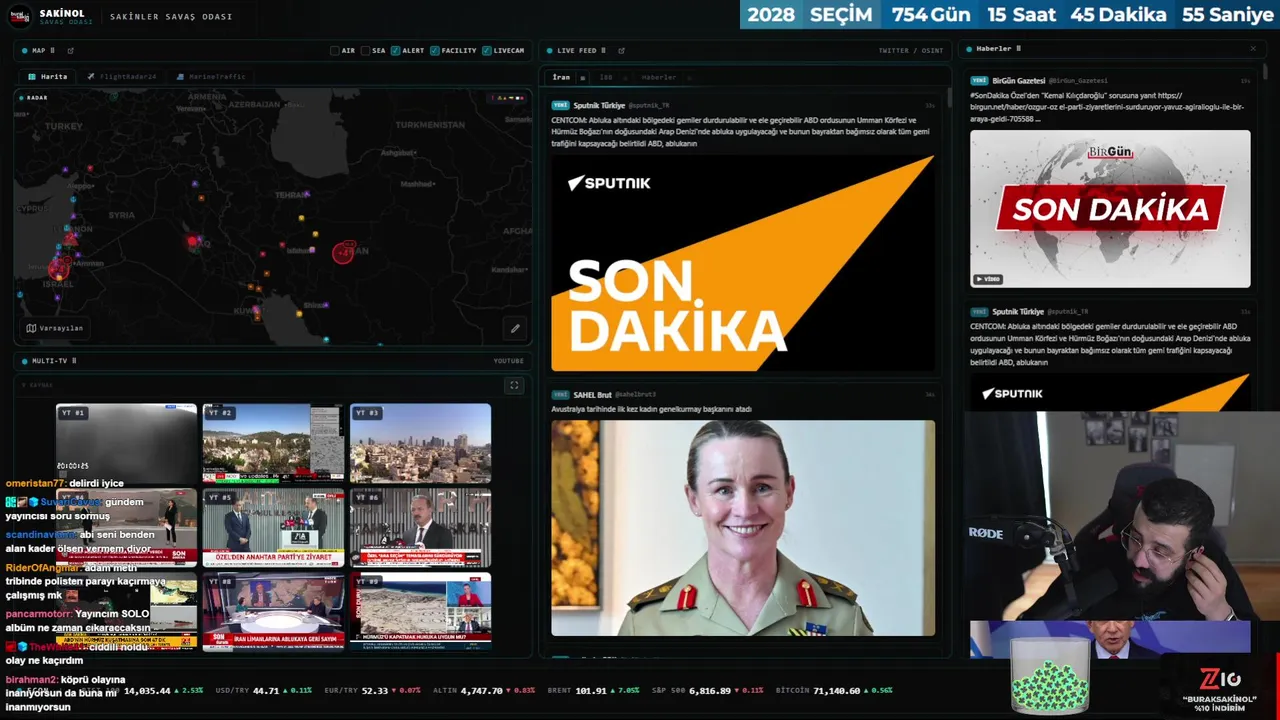Select the İBB feed tab
This screenshot has height=720, width=1280.
(x=607, y=77)
